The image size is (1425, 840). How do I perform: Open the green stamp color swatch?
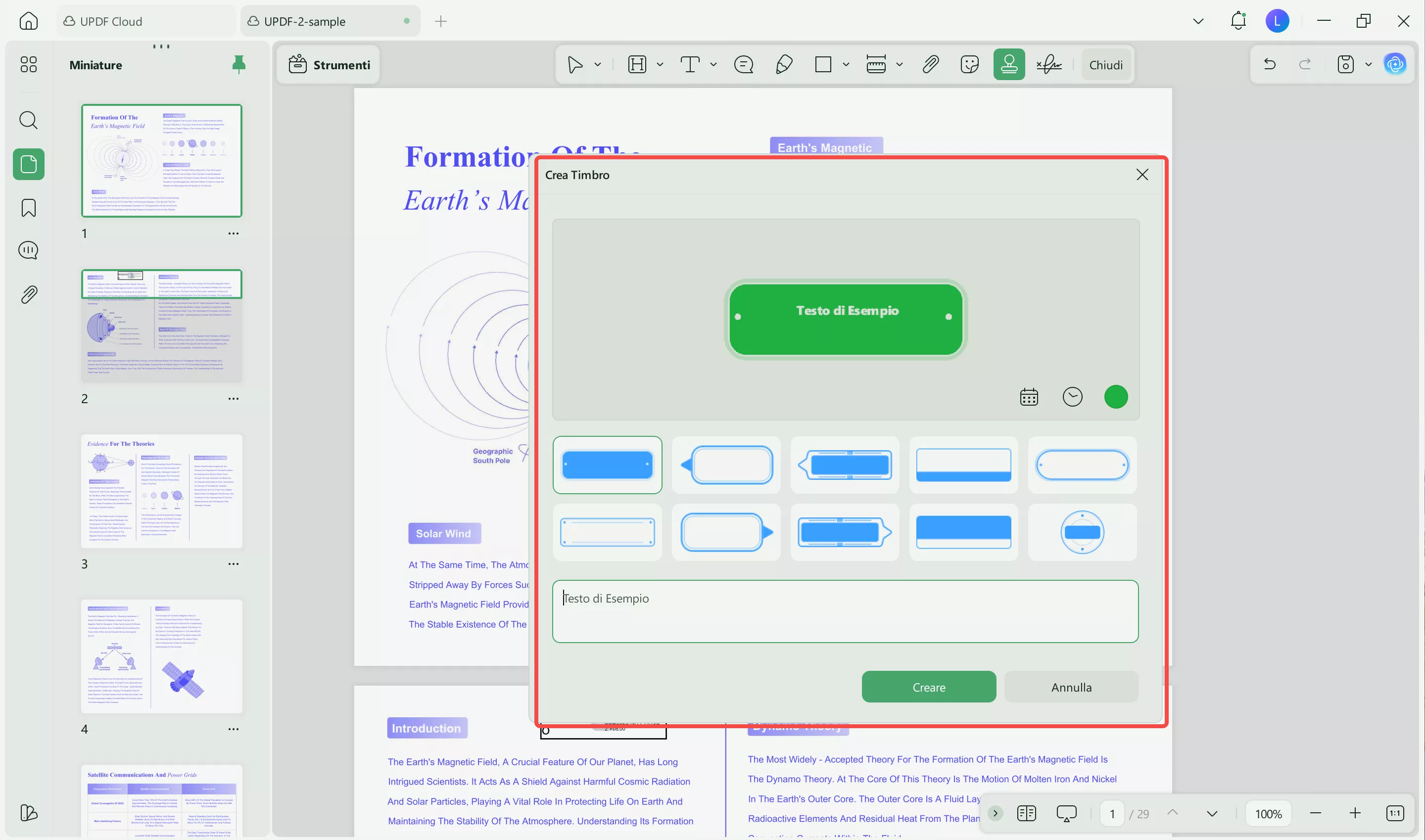point(1115,397)
